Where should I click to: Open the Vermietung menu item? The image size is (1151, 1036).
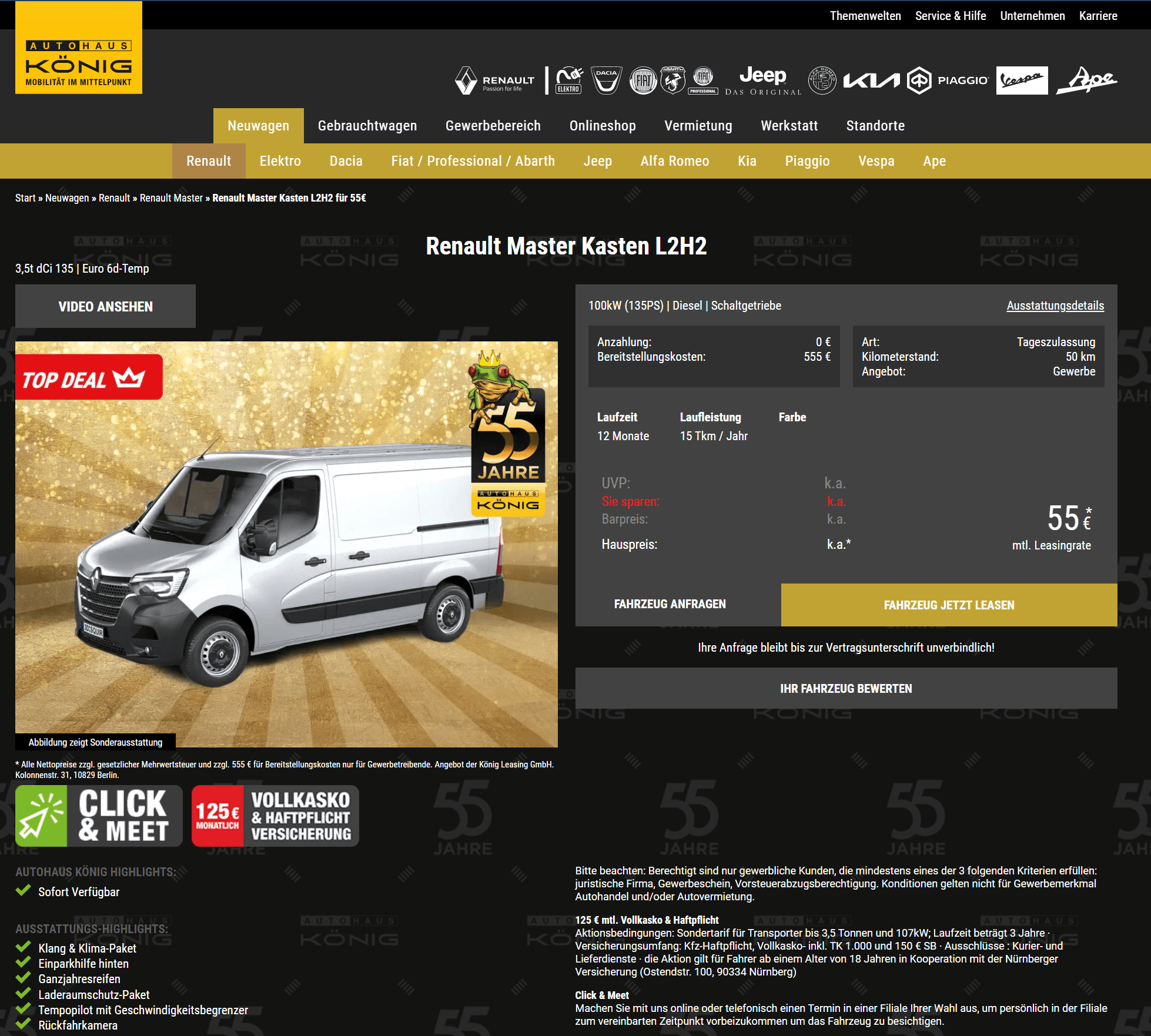coord(698,126)
